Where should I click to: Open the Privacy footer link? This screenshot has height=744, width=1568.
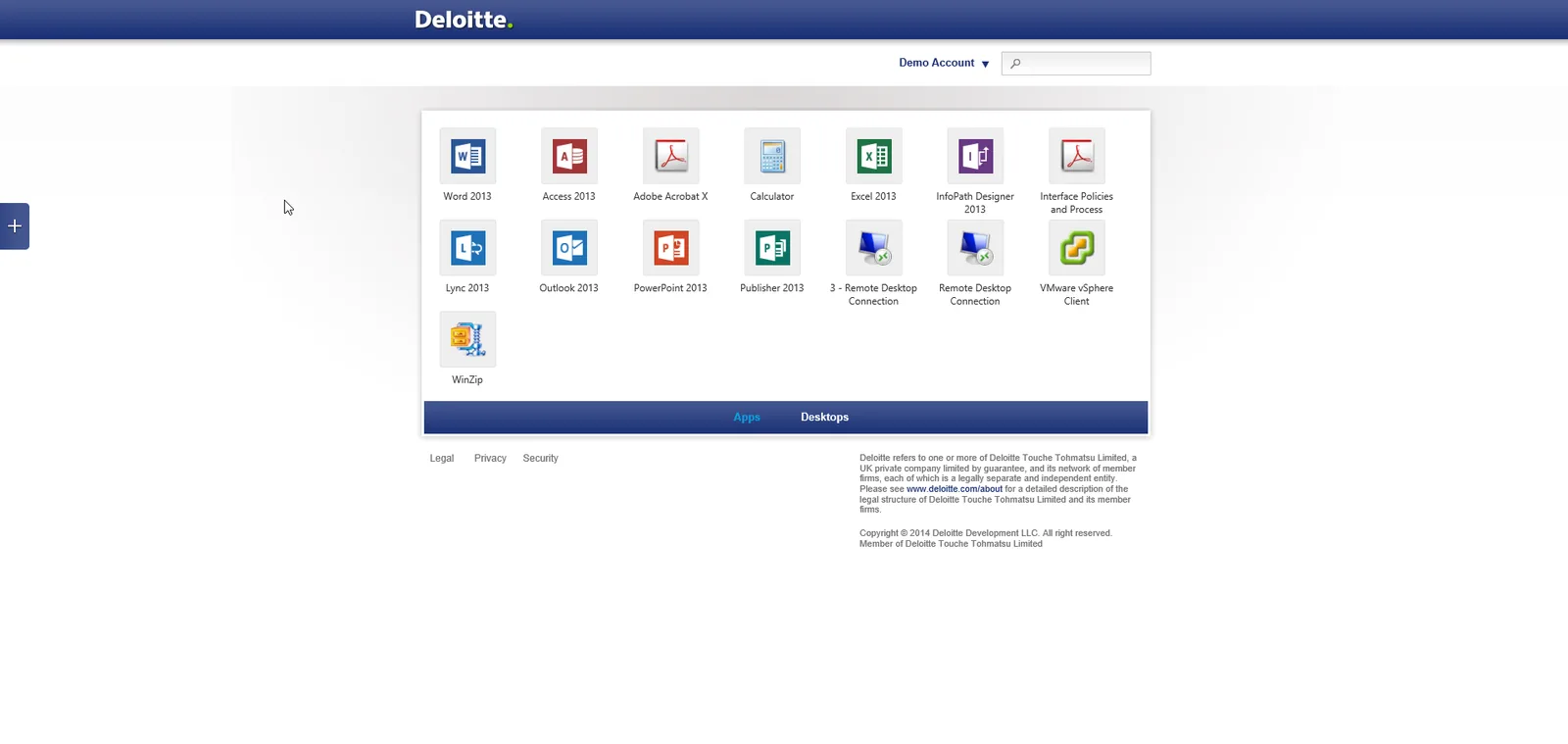pos(490,458)
